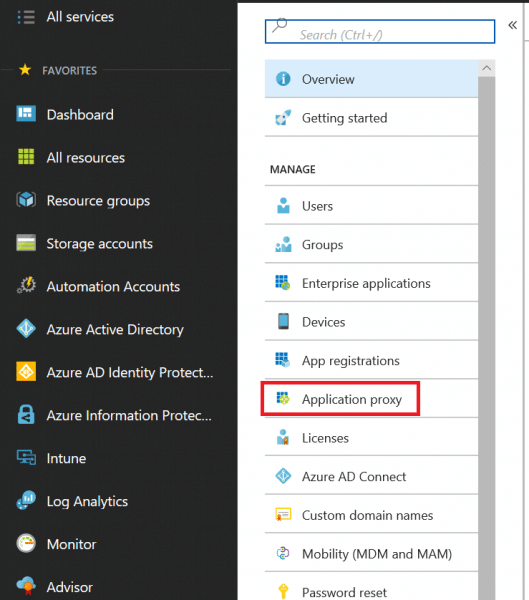Image resolution: width=529 pixels, height=600 pixels.
Task: Click the Azure AD Identity Protection icon
Action: coord(26,371)
